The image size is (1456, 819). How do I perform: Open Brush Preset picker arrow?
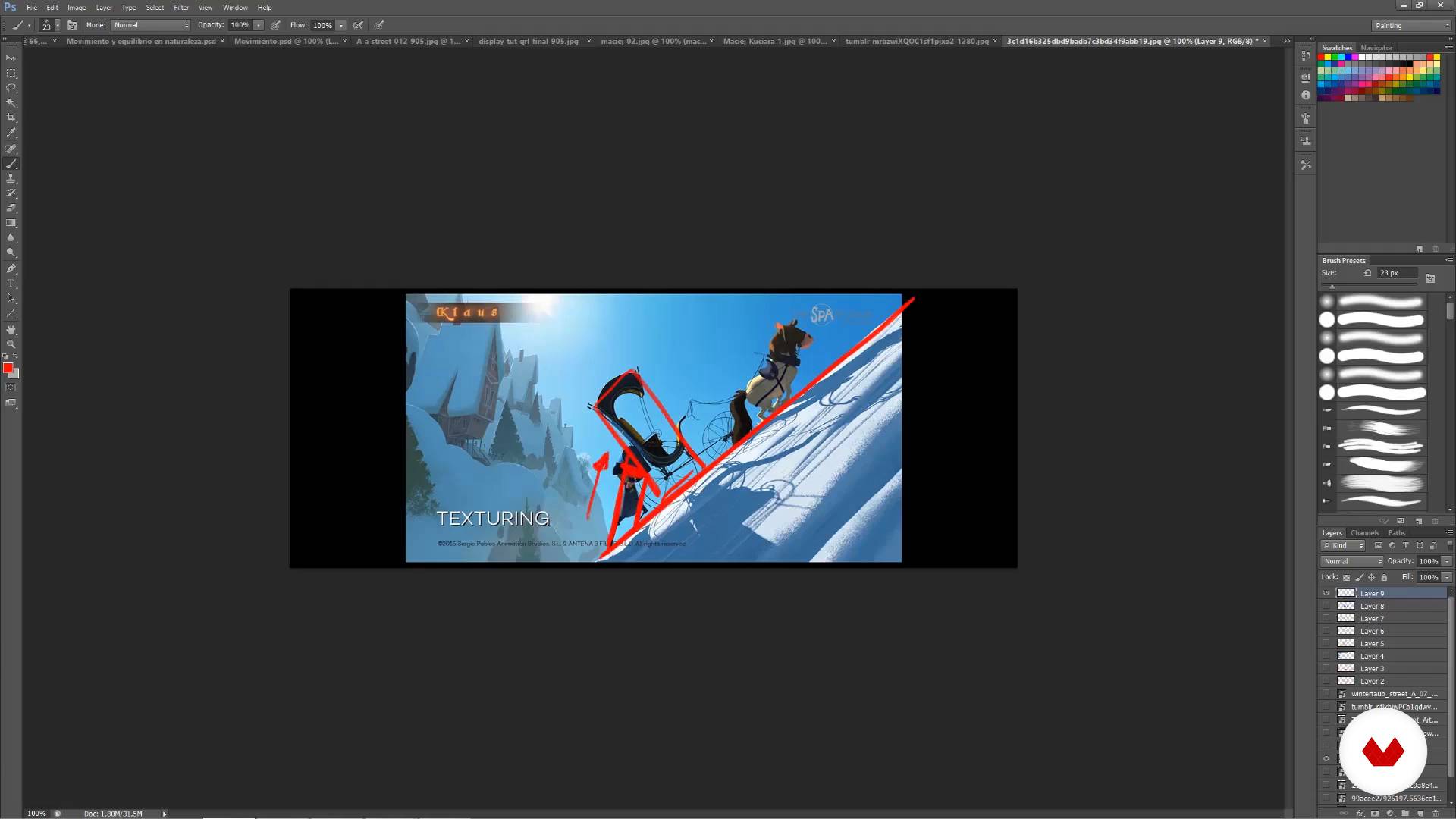[57, 25]
